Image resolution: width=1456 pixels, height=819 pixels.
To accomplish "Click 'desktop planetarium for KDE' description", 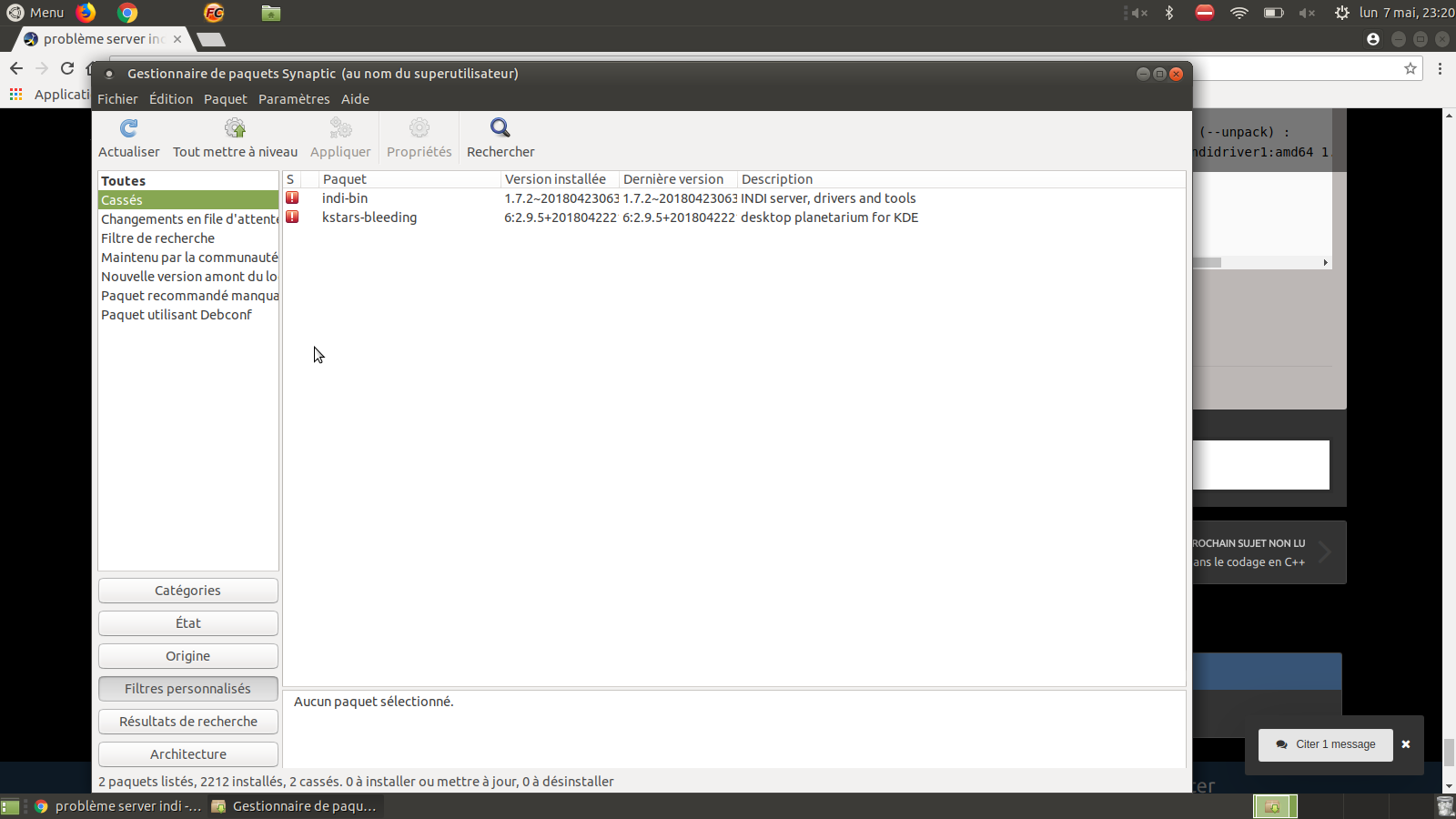I will 830,217.
